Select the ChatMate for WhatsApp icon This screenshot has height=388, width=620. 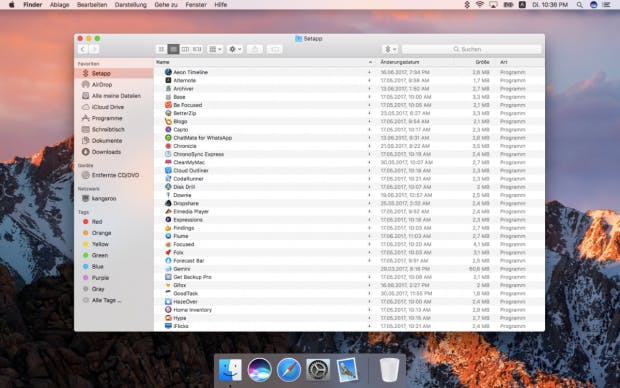point(168,138)
